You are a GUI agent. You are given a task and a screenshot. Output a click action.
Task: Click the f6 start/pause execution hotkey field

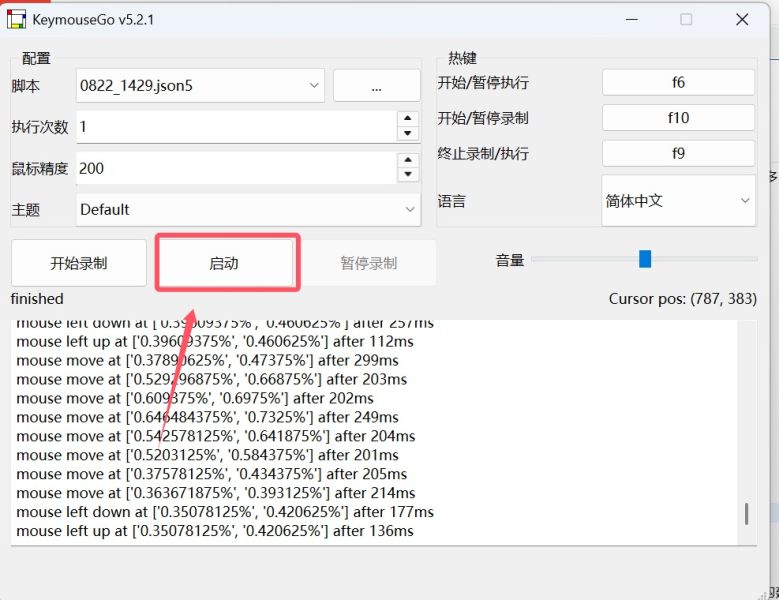[678, 82]
